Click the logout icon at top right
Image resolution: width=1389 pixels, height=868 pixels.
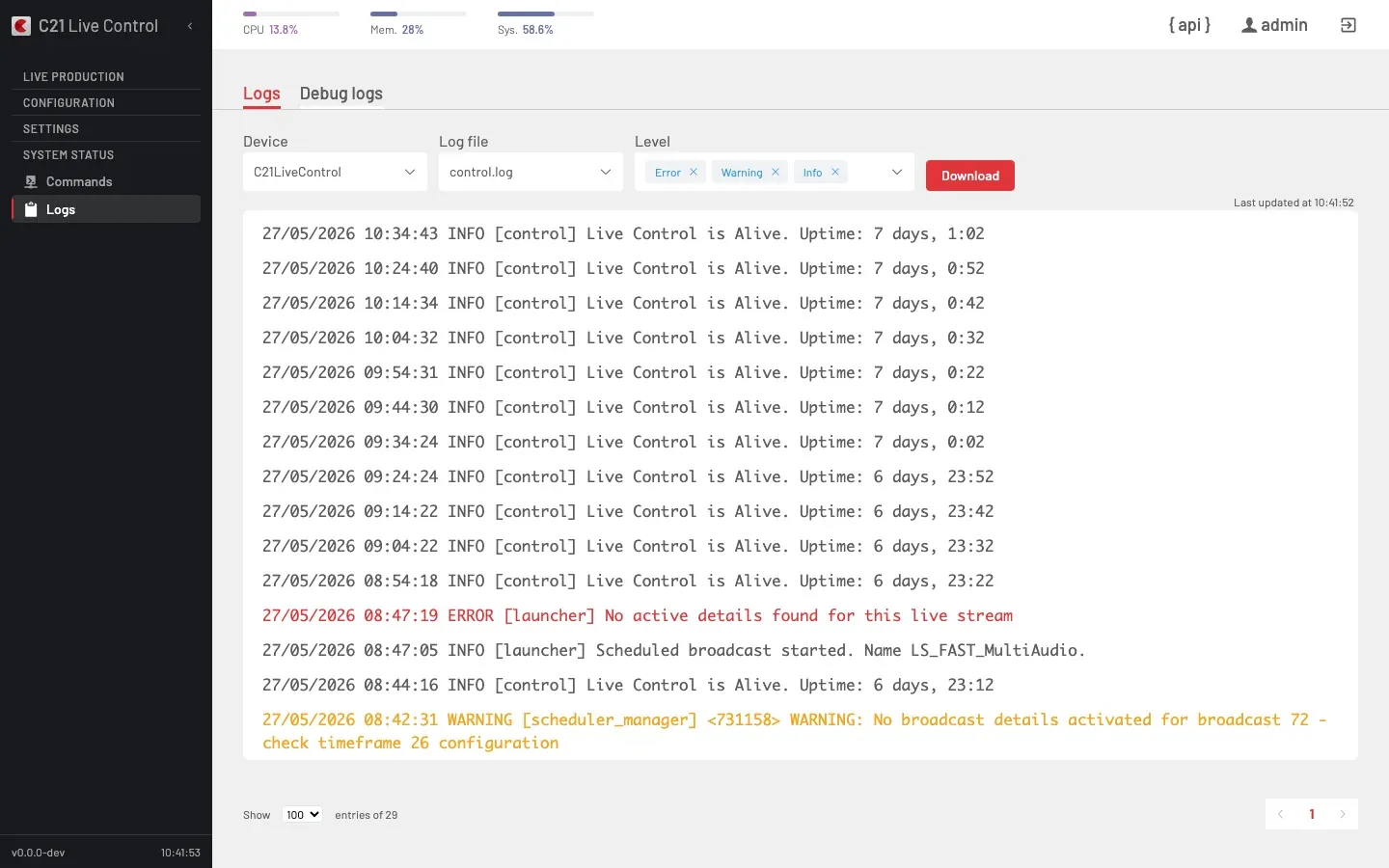pos(1348,25)
